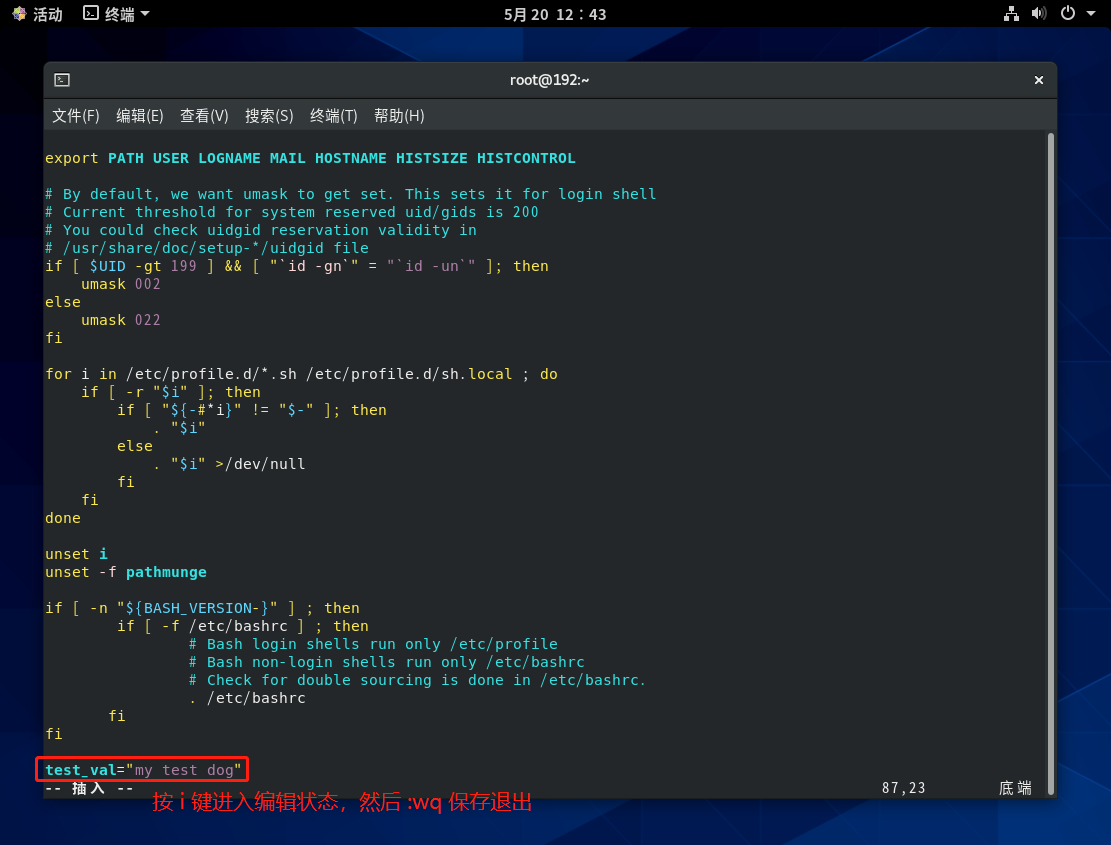Open the 活动 activities overview
Image resolution: width=1111 pixels, height=845 pixels.
click(37, 14)
